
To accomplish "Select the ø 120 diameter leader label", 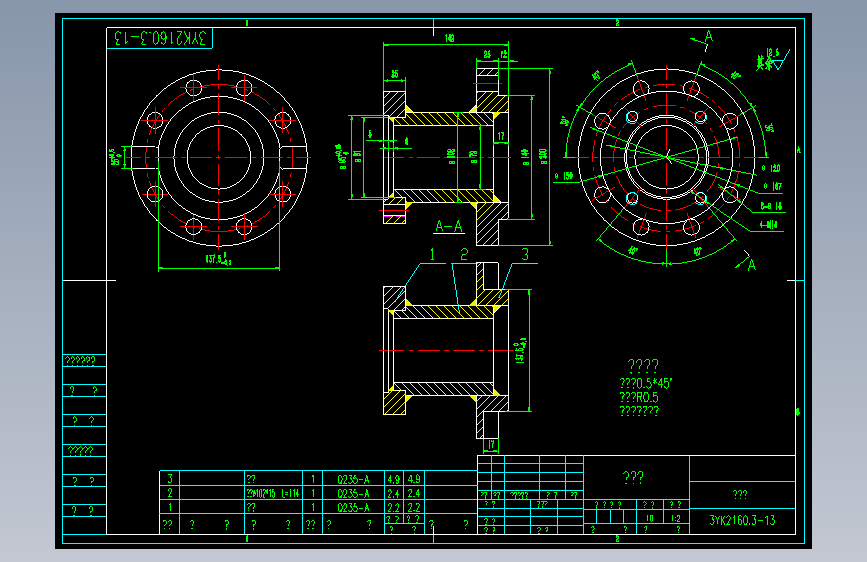I will (771, 168).
